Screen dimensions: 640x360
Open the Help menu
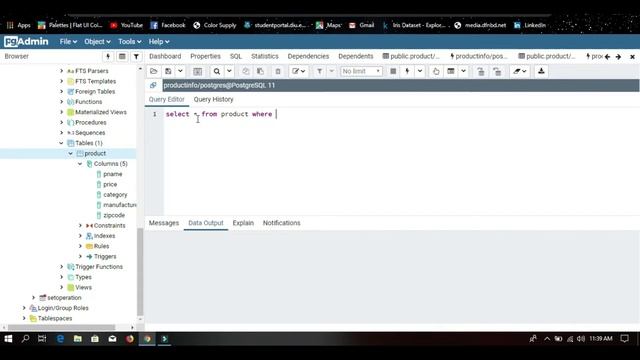pyautogui.click(x=159, y=42)
